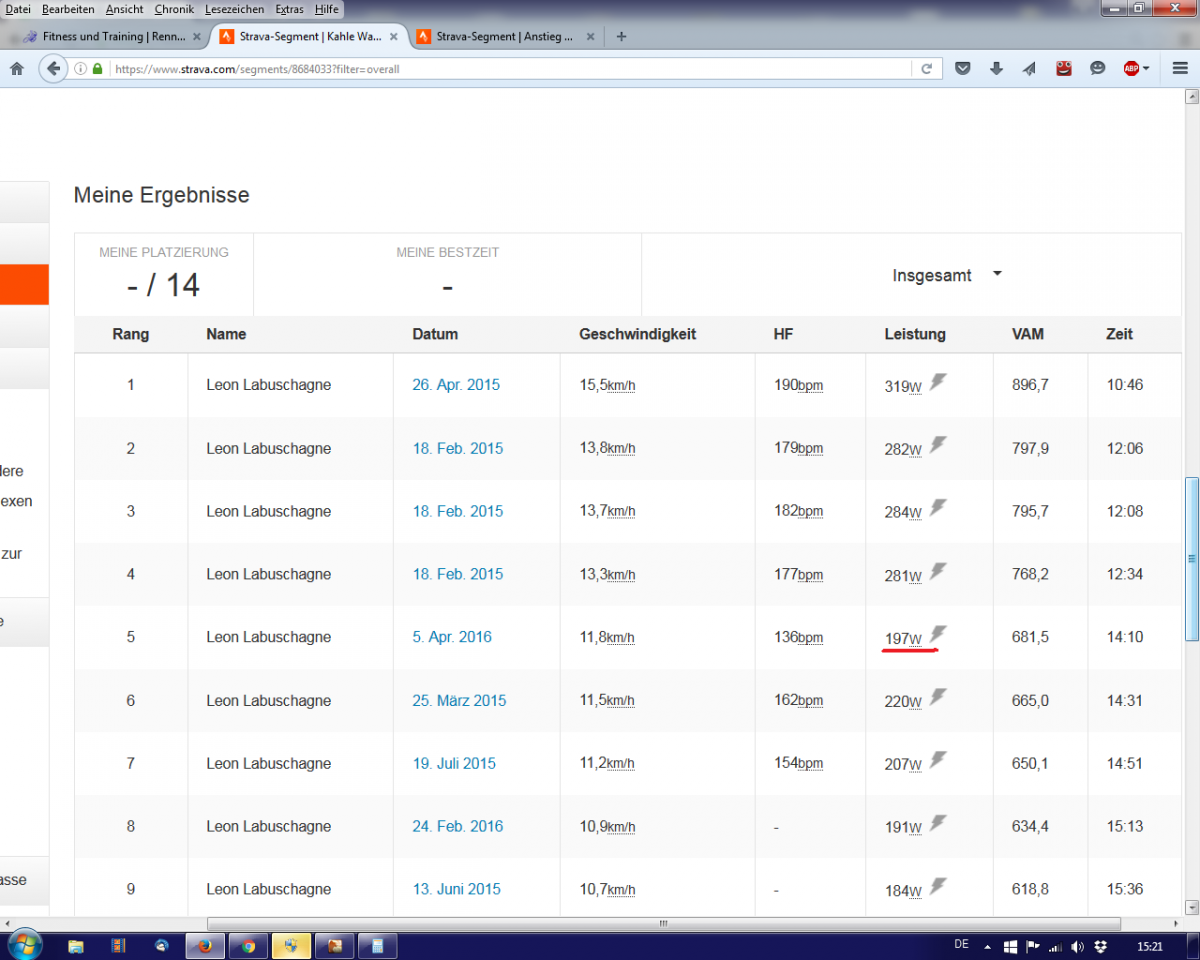The image size is (1200, 960).
Task: Click the Adblock Plus icon
Action: pos(1131,69)
